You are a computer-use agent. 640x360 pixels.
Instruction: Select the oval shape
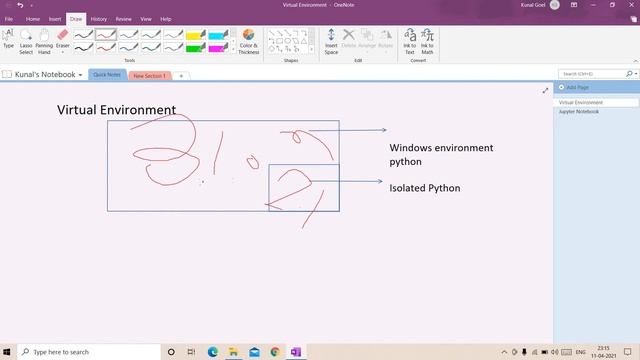(288, 41)
